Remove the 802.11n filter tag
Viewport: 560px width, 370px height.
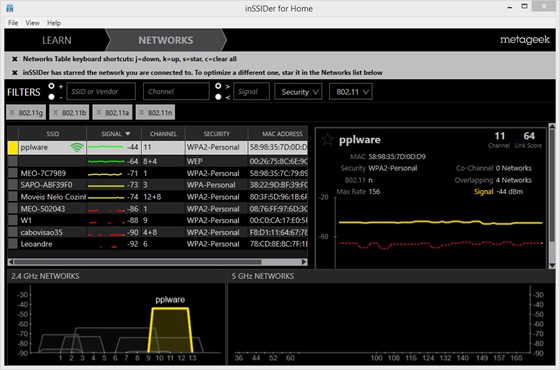(141, 113)
